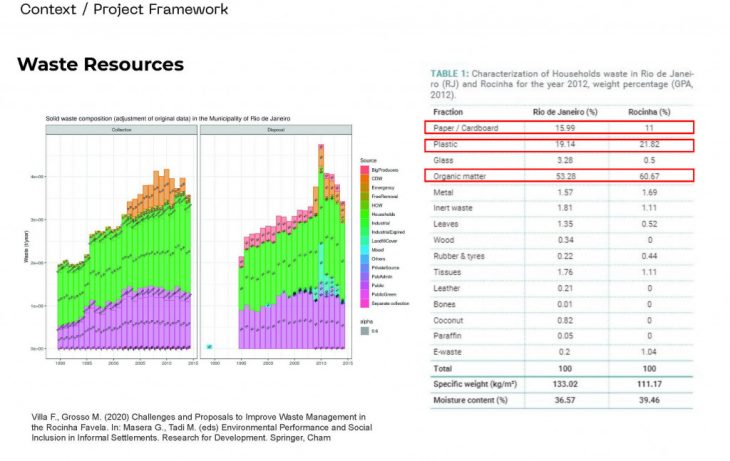Click the Waste Resources slide heading

(100, 65)
